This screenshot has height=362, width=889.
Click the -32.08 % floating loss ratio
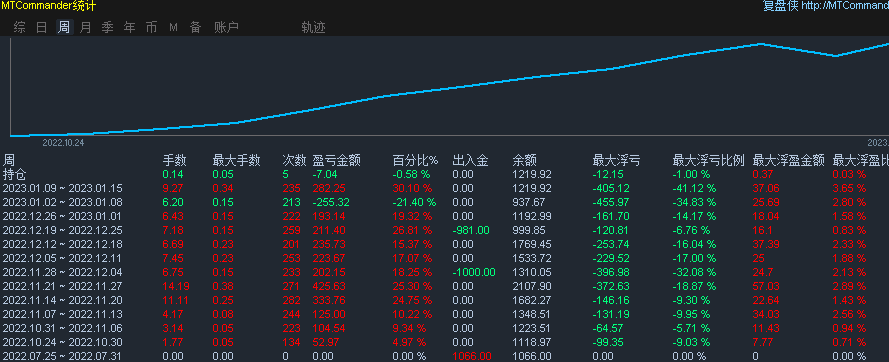695,272
